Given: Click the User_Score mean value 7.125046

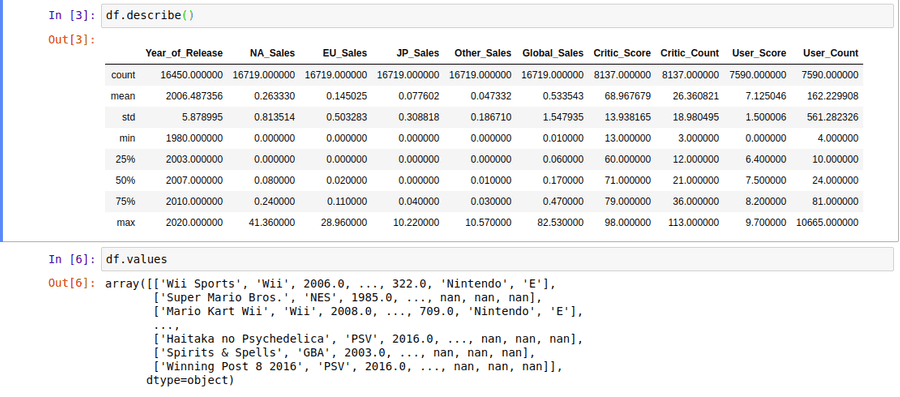Looking at the screenshot, I should (765, 96).
